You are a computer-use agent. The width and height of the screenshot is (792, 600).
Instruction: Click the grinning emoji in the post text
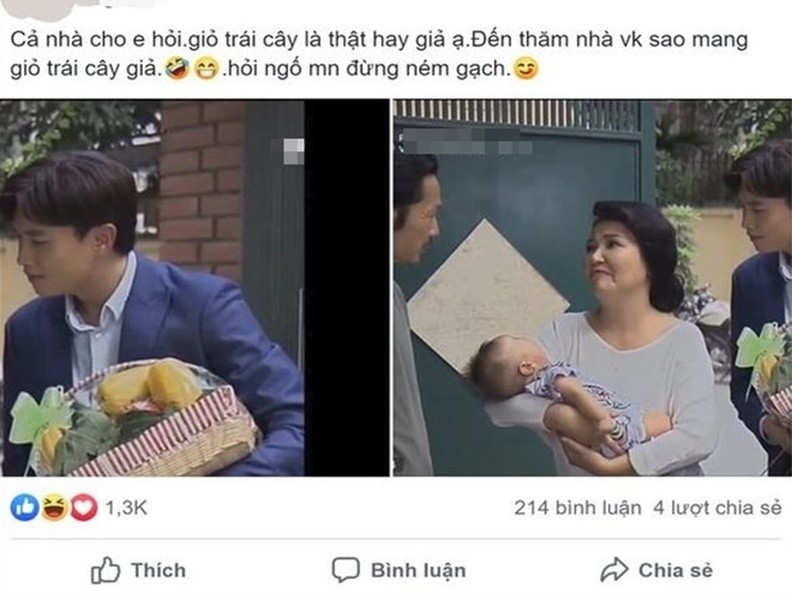207,69
